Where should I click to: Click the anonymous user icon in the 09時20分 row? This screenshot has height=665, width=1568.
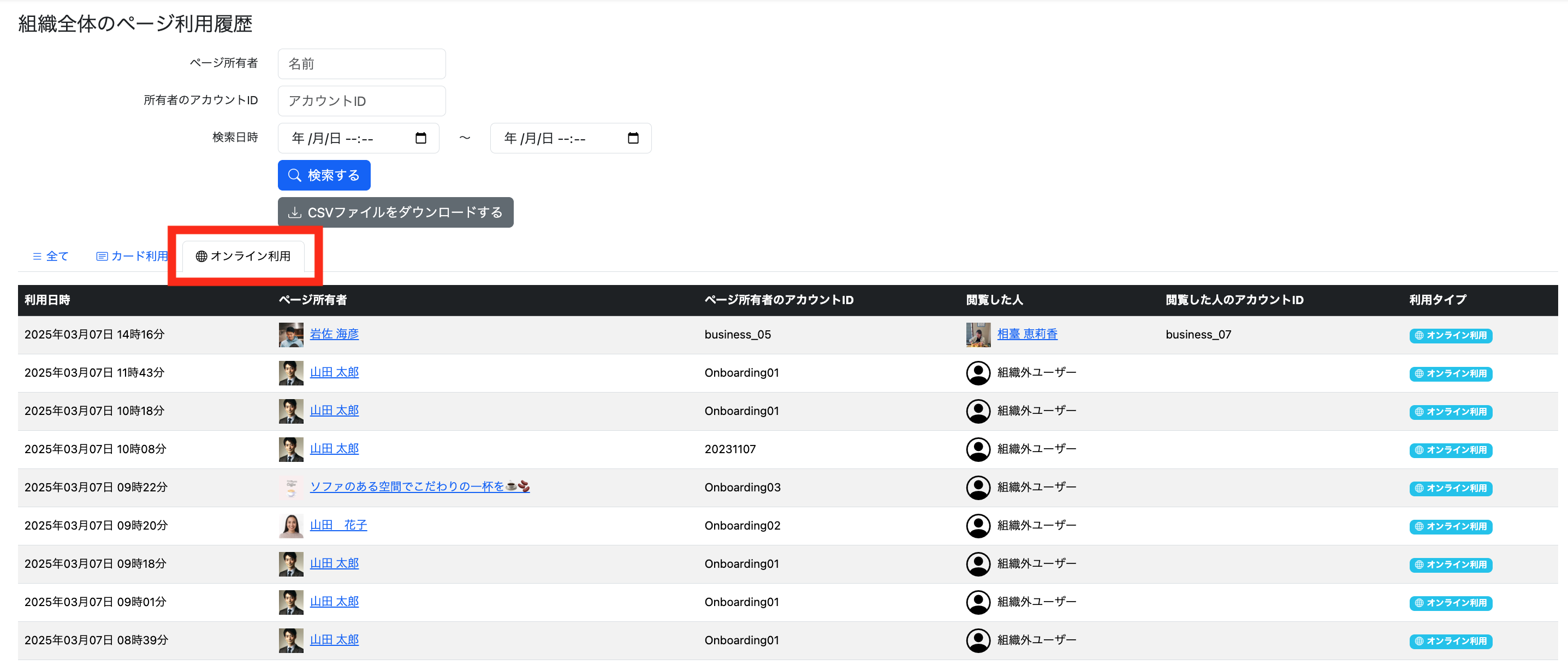[978, 526]
